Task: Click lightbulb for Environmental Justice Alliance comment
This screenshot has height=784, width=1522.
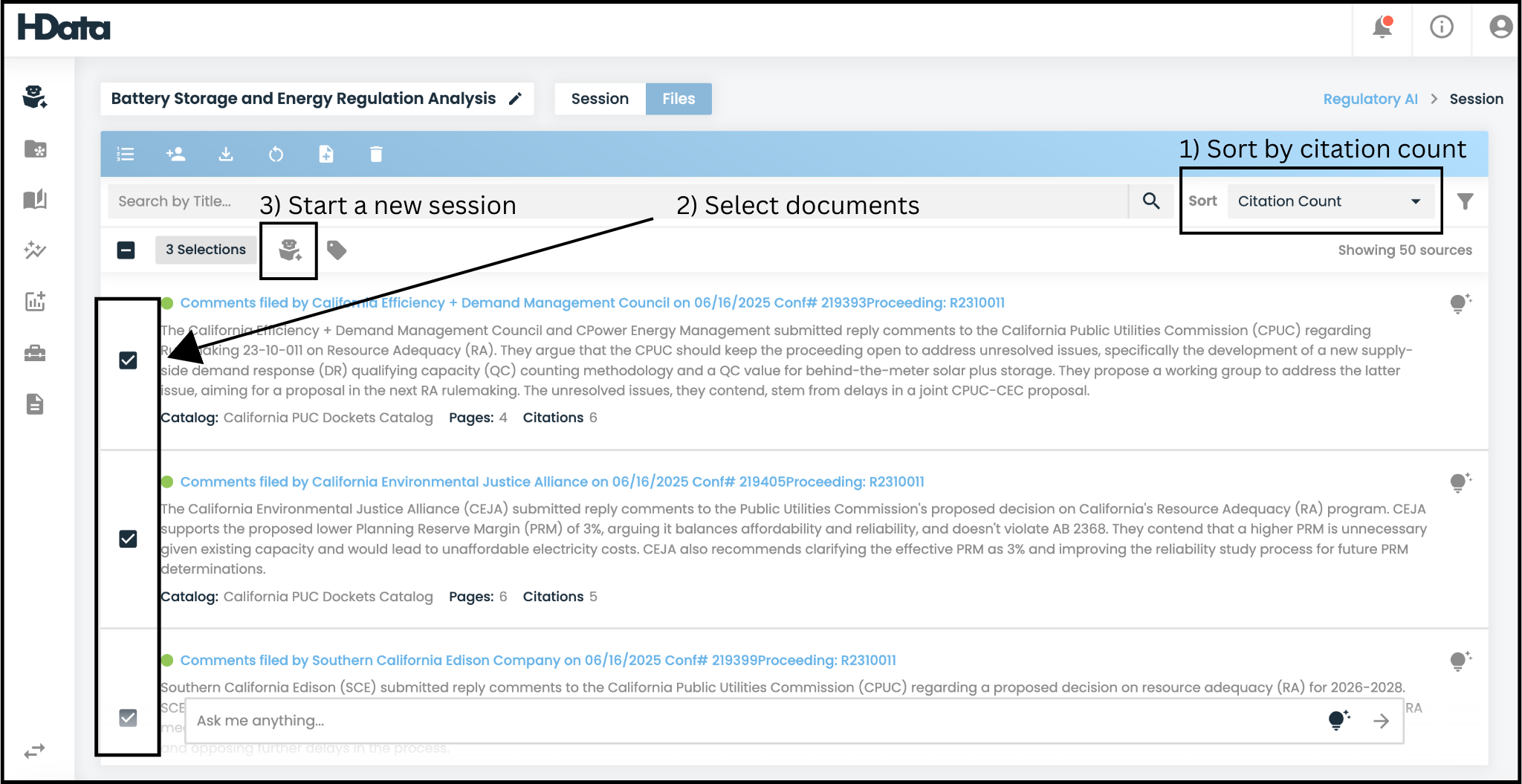Action: (x=1460, y=482)
